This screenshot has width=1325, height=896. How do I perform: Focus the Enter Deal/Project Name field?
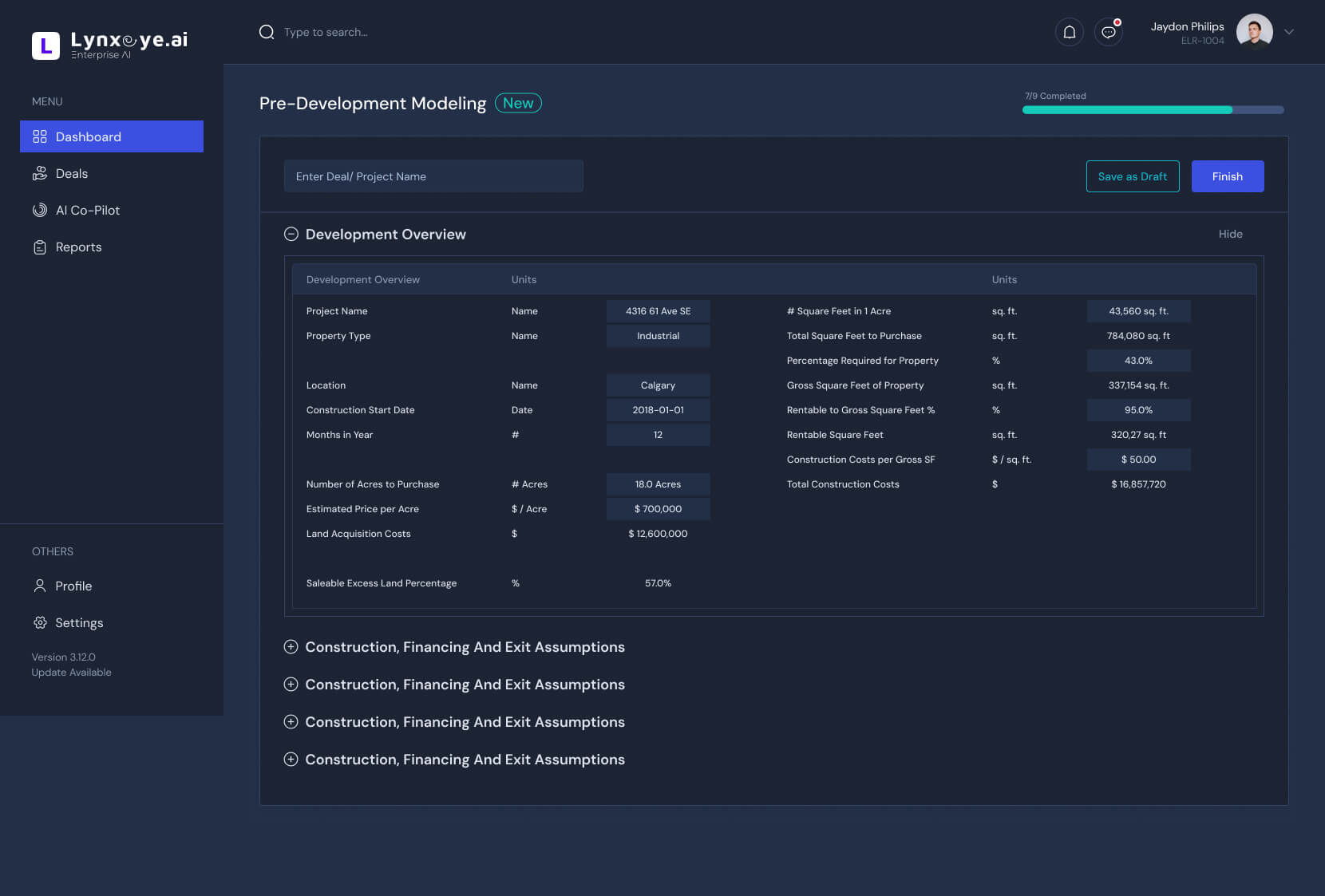[x=433, y=176]
